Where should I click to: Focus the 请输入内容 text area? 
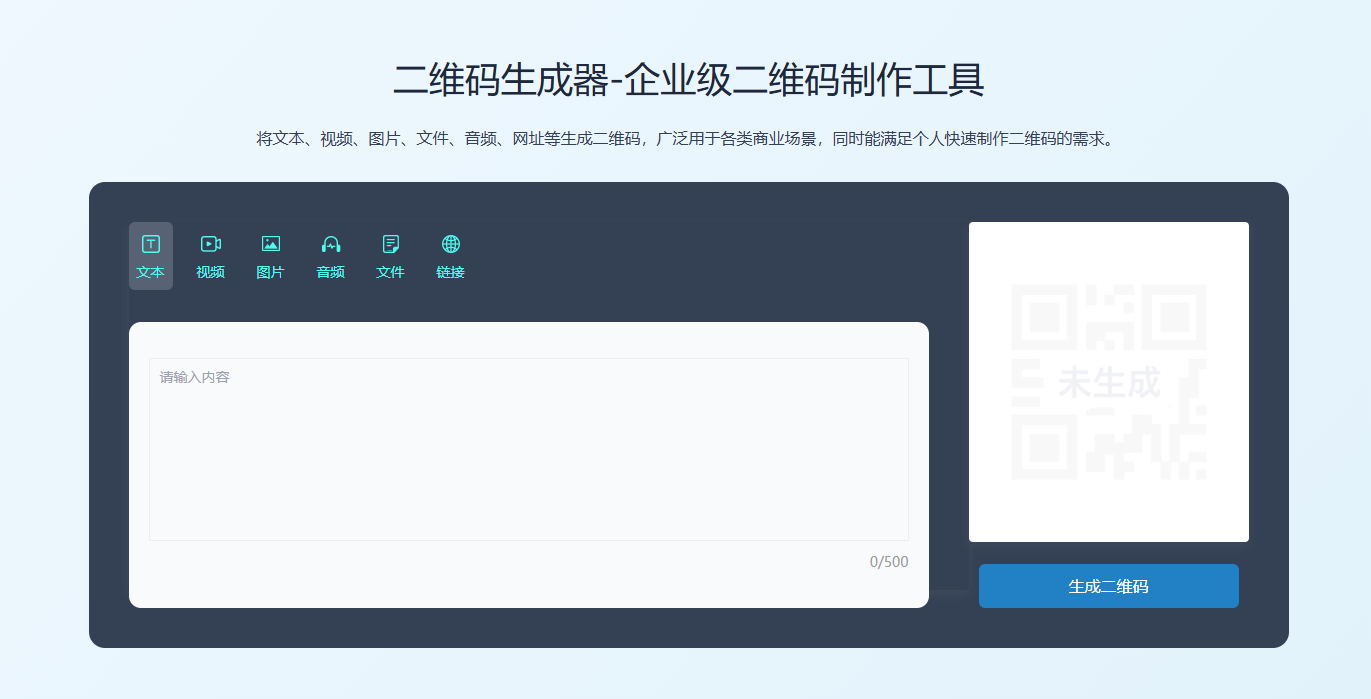[x=528, y=449]
